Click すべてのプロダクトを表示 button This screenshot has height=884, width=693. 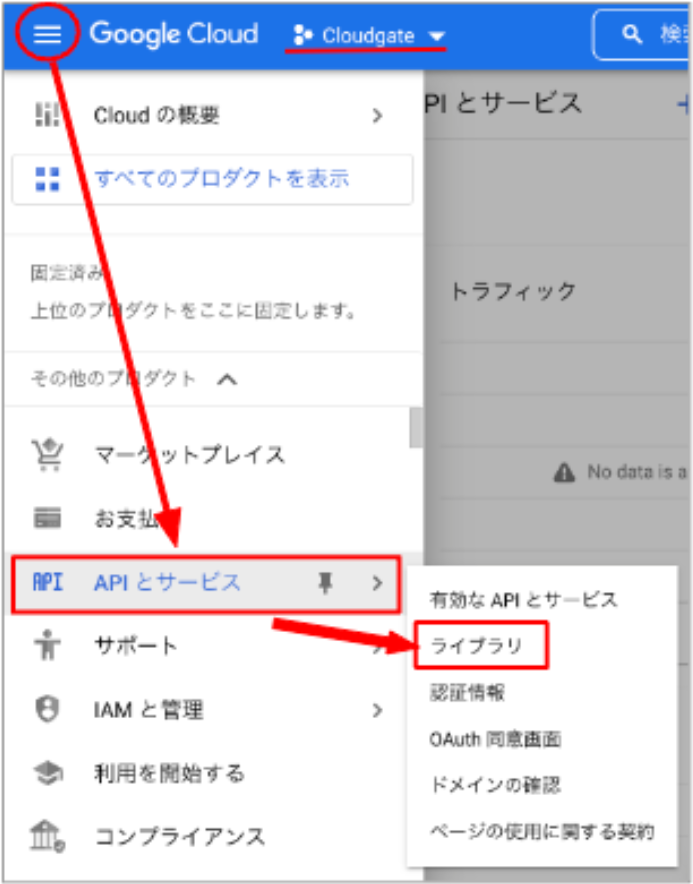[x=213, y=179]
